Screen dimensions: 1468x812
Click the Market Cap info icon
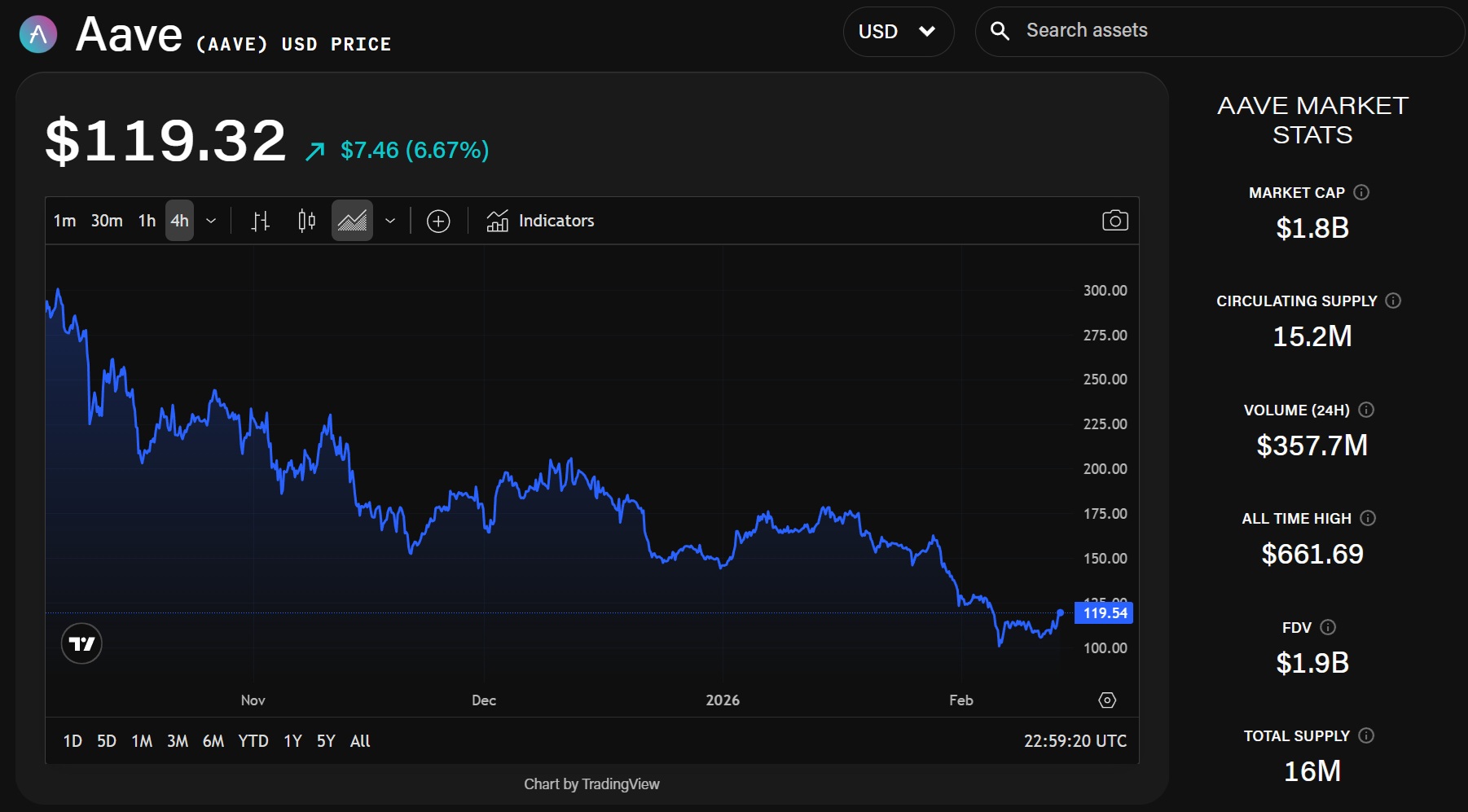pos(1361,192)
